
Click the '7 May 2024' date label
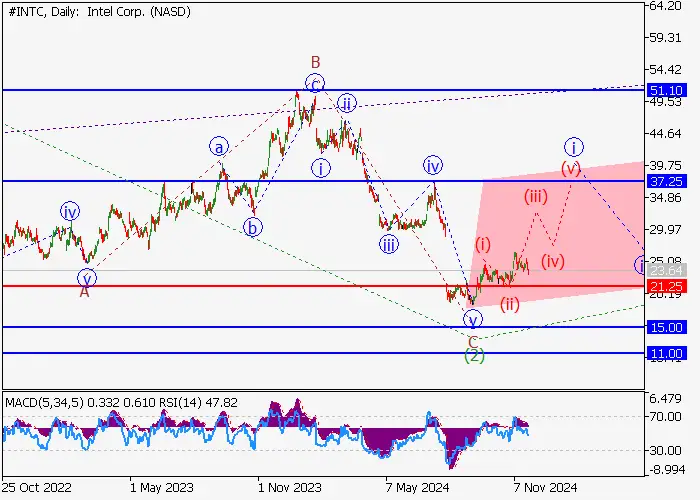(x=417, y=487)
